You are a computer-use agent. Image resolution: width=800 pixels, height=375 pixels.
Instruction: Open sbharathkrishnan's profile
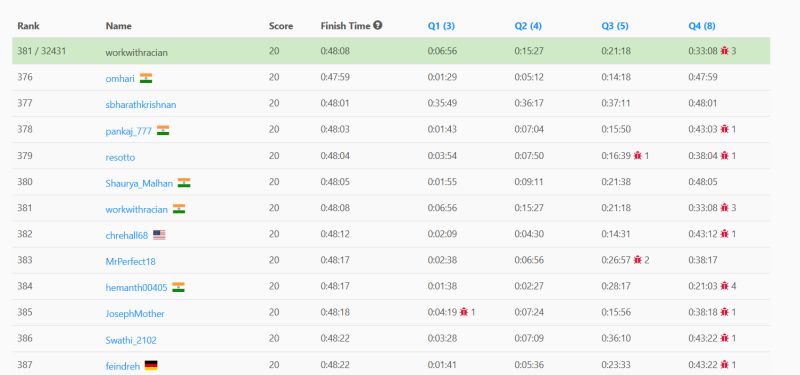(141, 104)
